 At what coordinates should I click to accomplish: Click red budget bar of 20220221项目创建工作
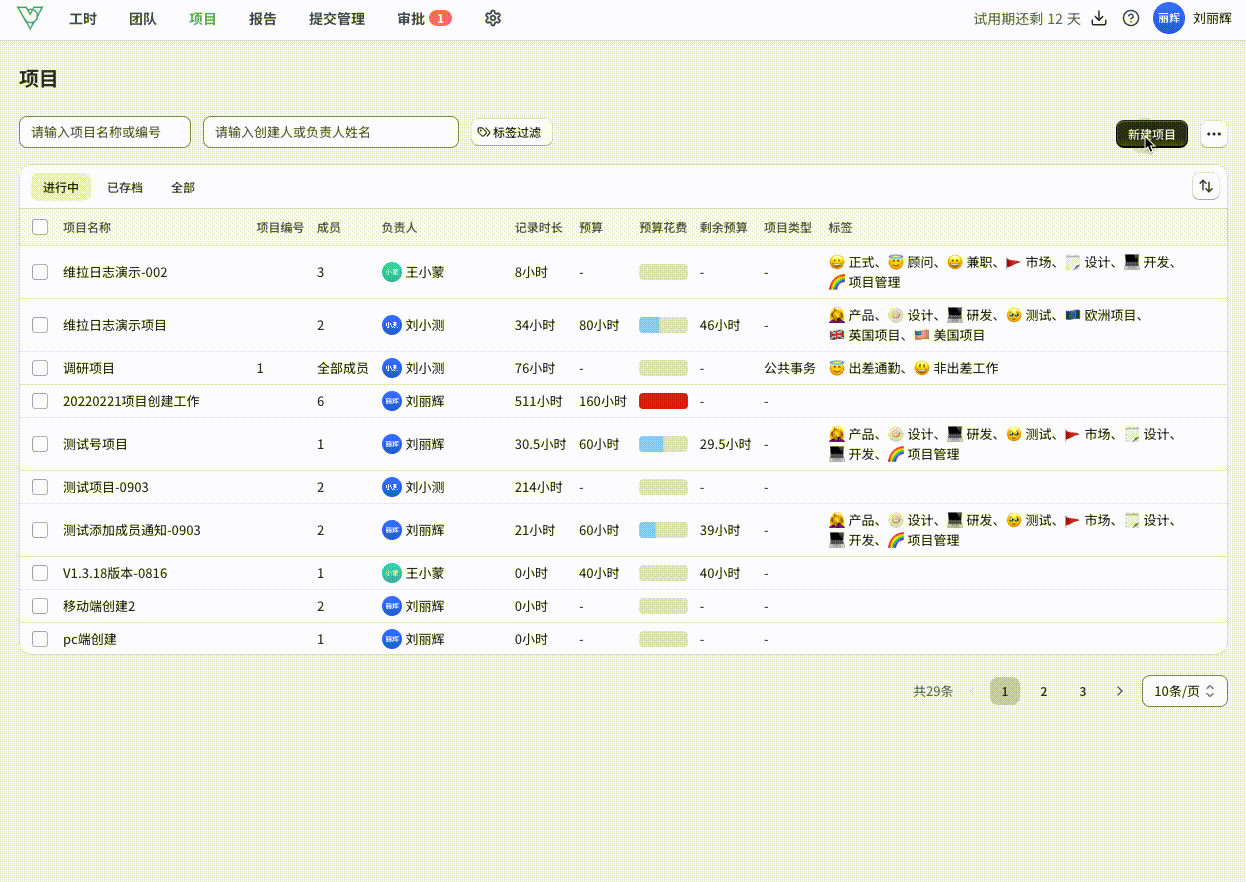(663, 401)
